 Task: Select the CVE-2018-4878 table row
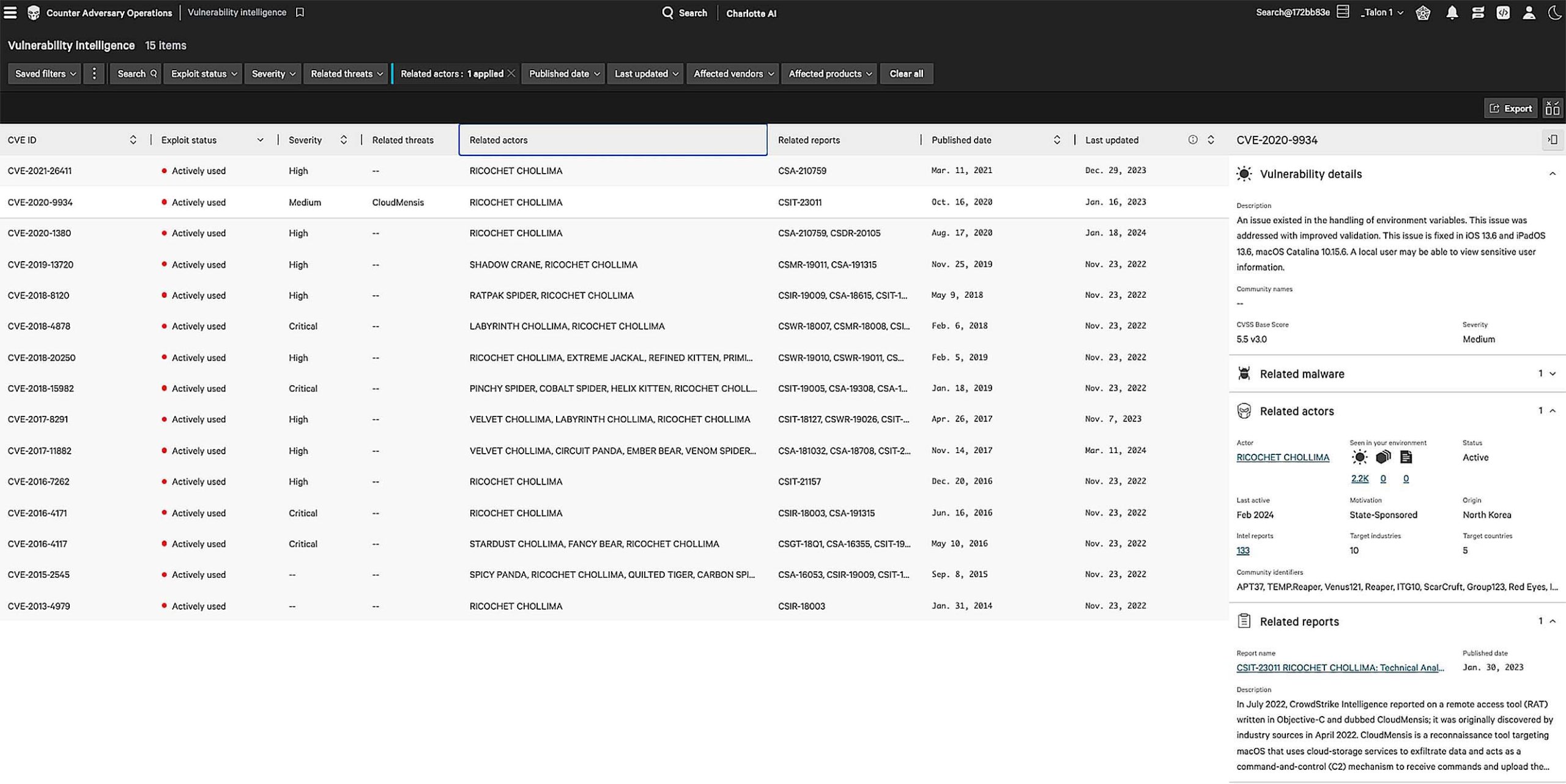pyautogui.click(x=39, y=326)
